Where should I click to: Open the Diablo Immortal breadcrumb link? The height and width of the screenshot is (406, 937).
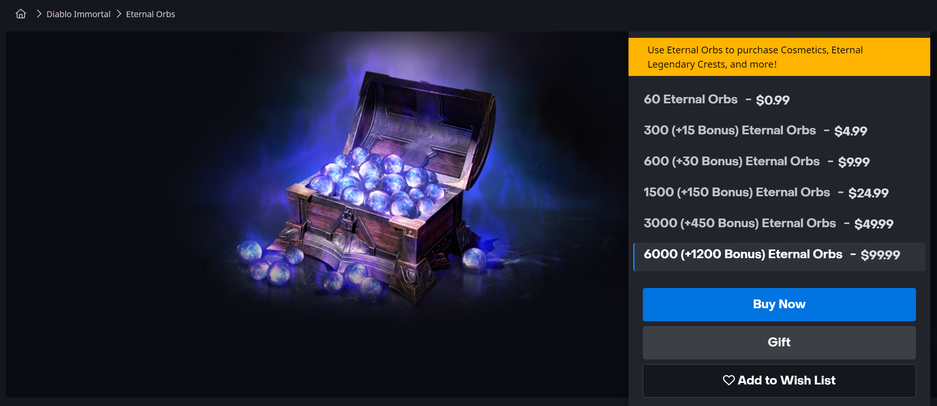(x=78, y=14)
